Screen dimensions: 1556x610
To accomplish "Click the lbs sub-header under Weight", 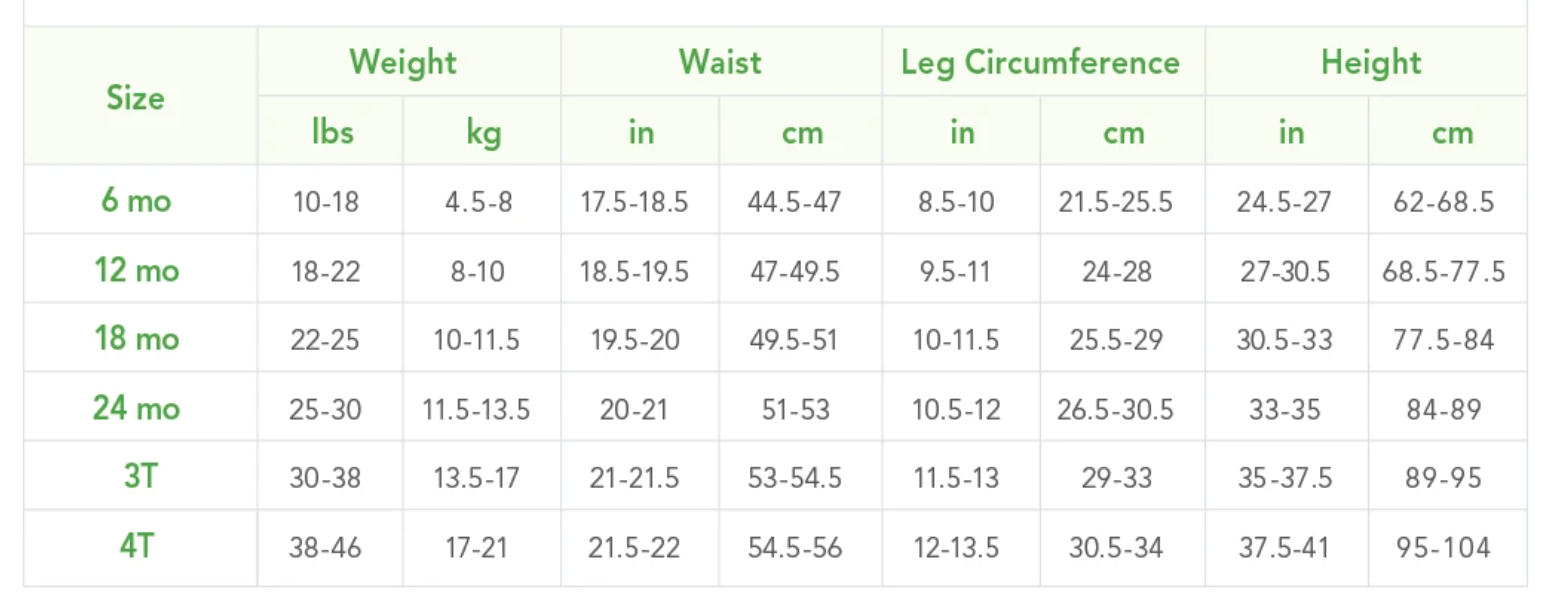I will [x=332, y=132].
